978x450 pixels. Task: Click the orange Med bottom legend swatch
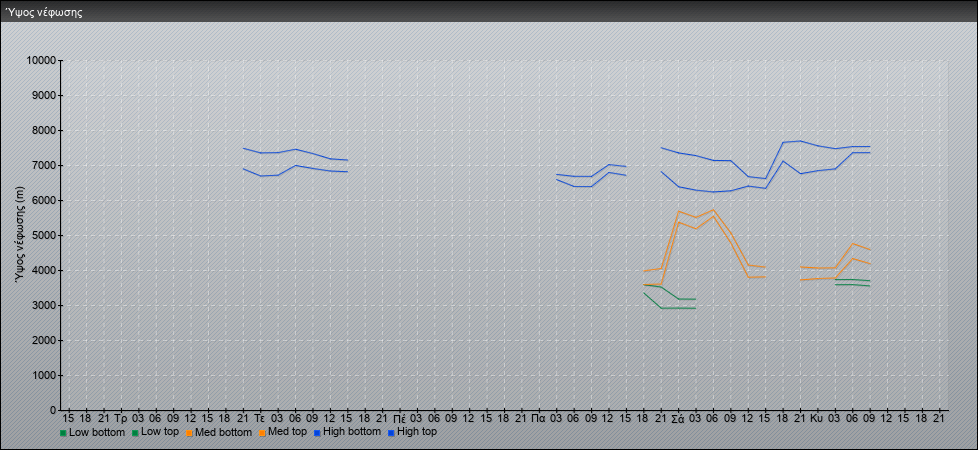click(x=189, y=433)
